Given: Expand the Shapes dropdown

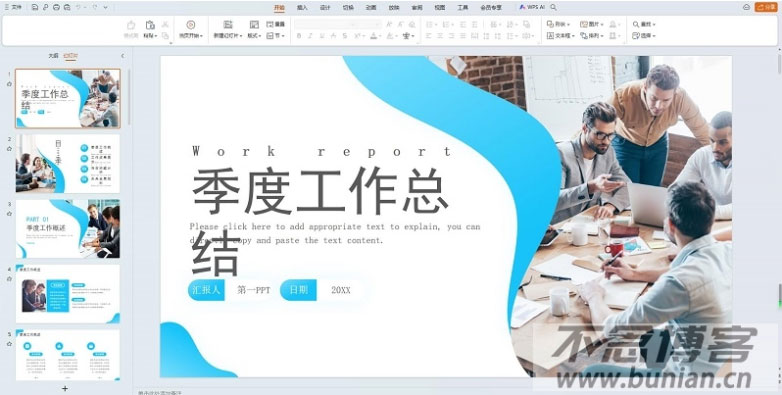Looking at the screenshot, I should [558, 24].
